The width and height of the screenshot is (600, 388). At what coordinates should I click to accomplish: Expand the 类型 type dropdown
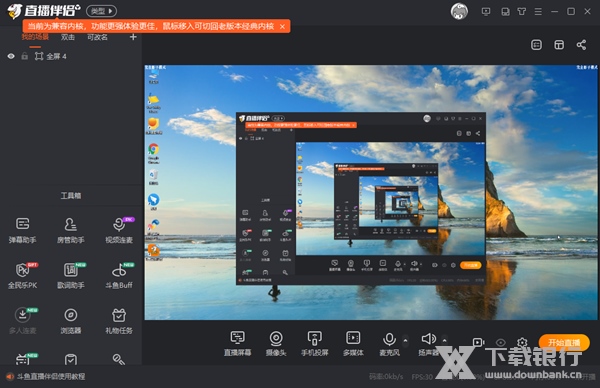pyautogui.click(x=101, y=11)
